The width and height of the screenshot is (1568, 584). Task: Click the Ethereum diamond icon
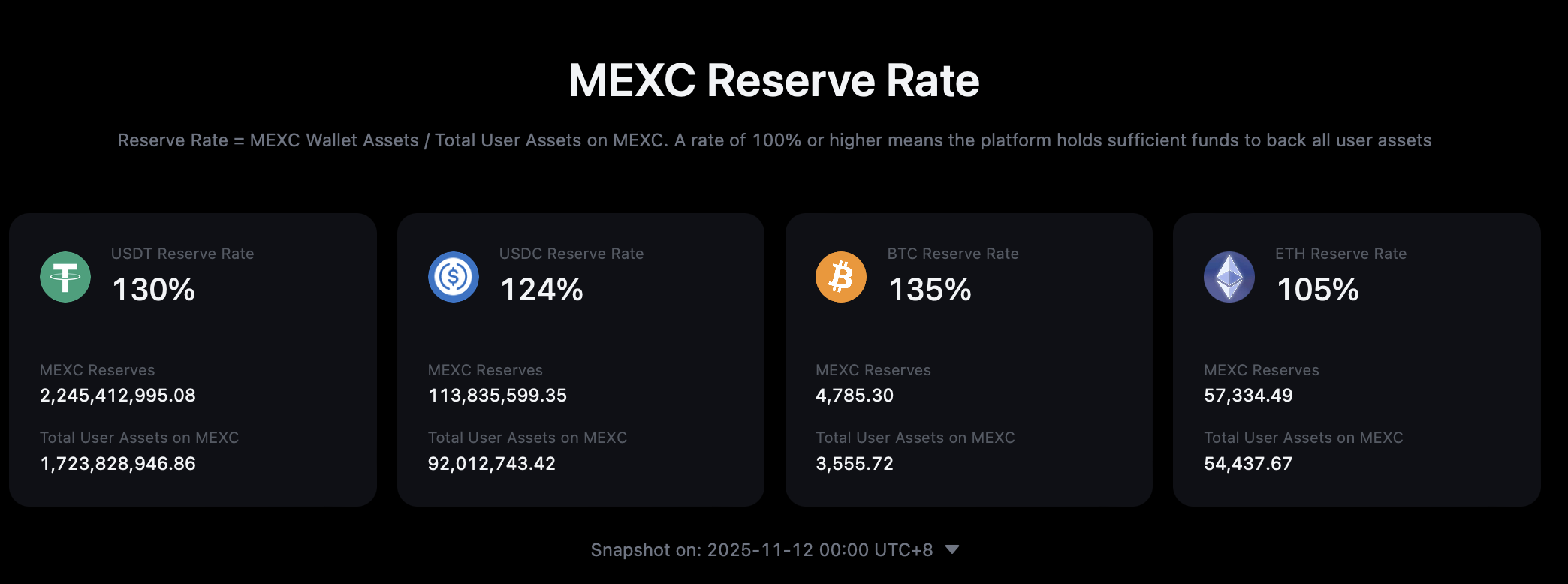click(1229, 277)
